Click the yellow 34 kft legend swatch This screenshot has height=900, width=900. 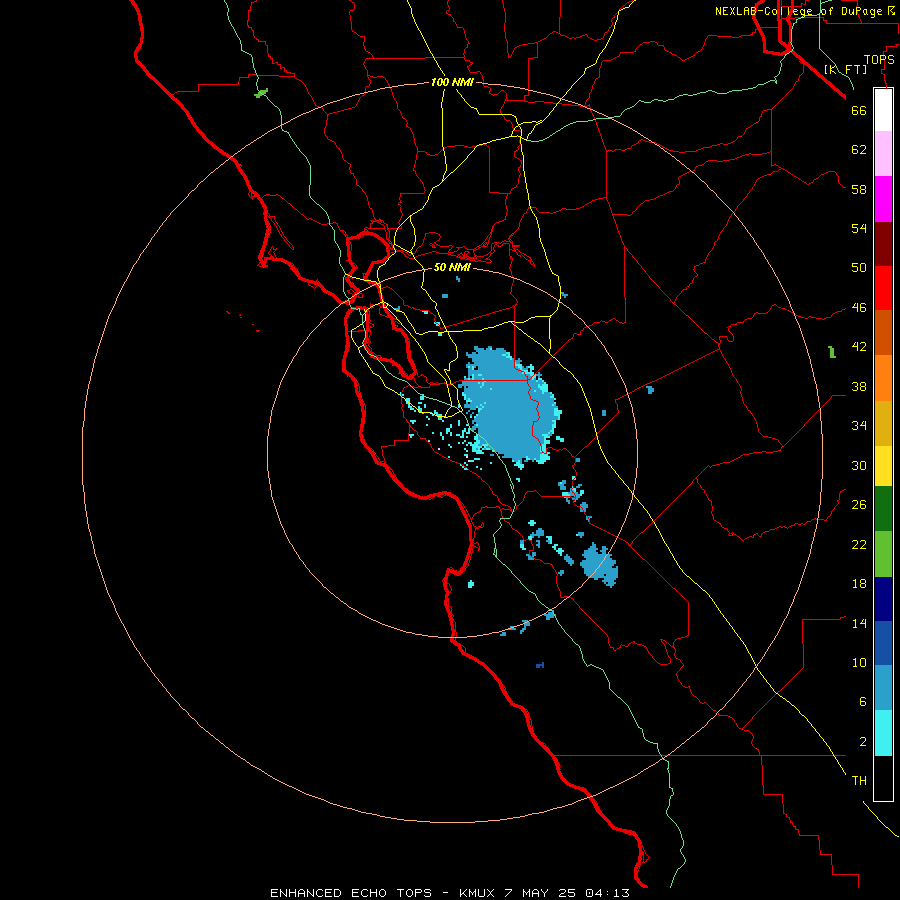click(x=883, y=466)
